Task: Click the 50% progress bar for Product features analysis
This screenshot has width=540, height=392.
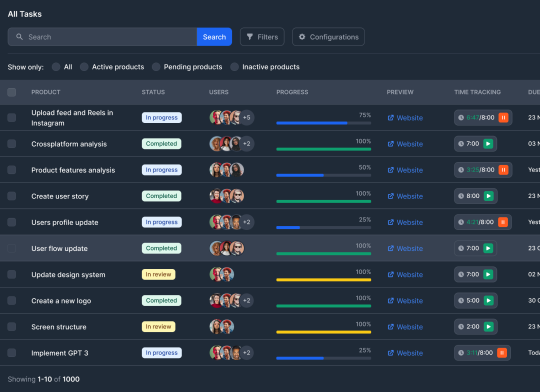Action: point(324,175)
